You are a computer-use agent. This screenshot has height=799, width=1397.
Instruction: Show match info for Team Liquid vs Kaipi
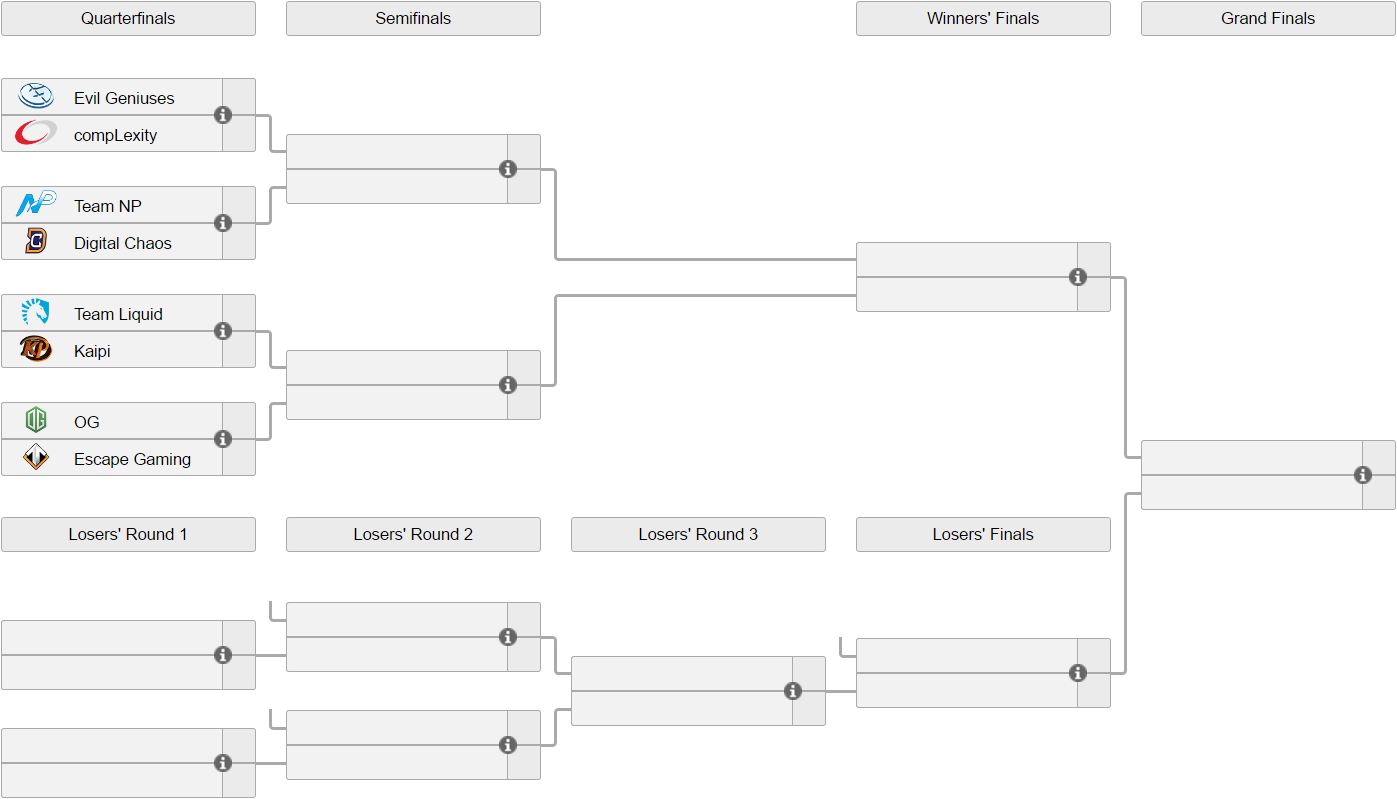tap(223, 331)
